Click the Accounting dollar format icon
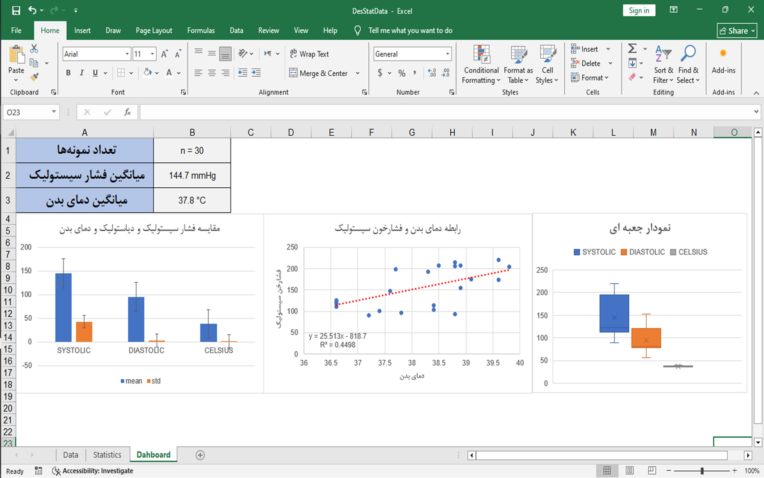Viewport: 764px width, 478px height. coord(380,73)
